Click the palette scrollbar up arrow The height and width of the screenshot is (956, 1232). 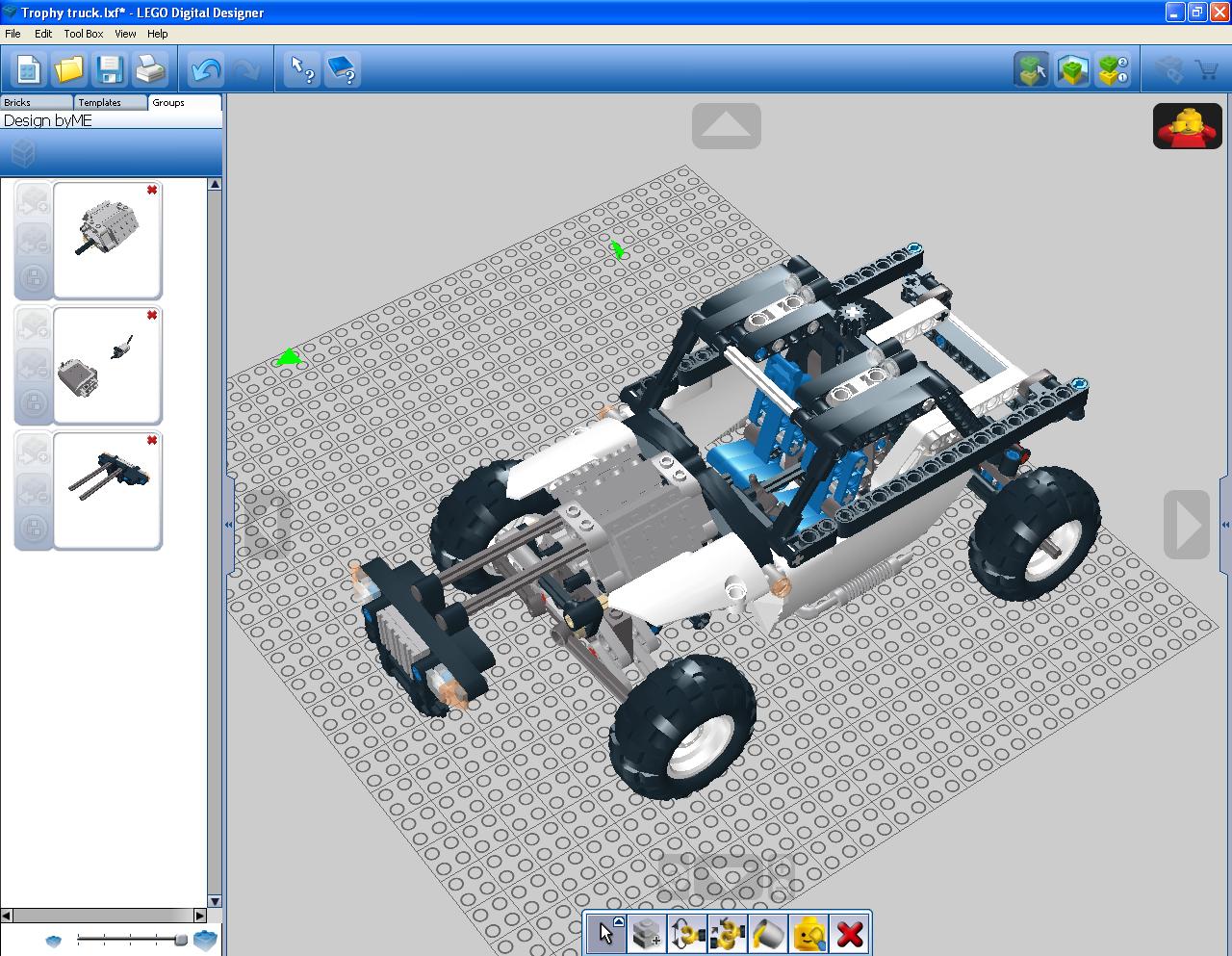point(215,184)
